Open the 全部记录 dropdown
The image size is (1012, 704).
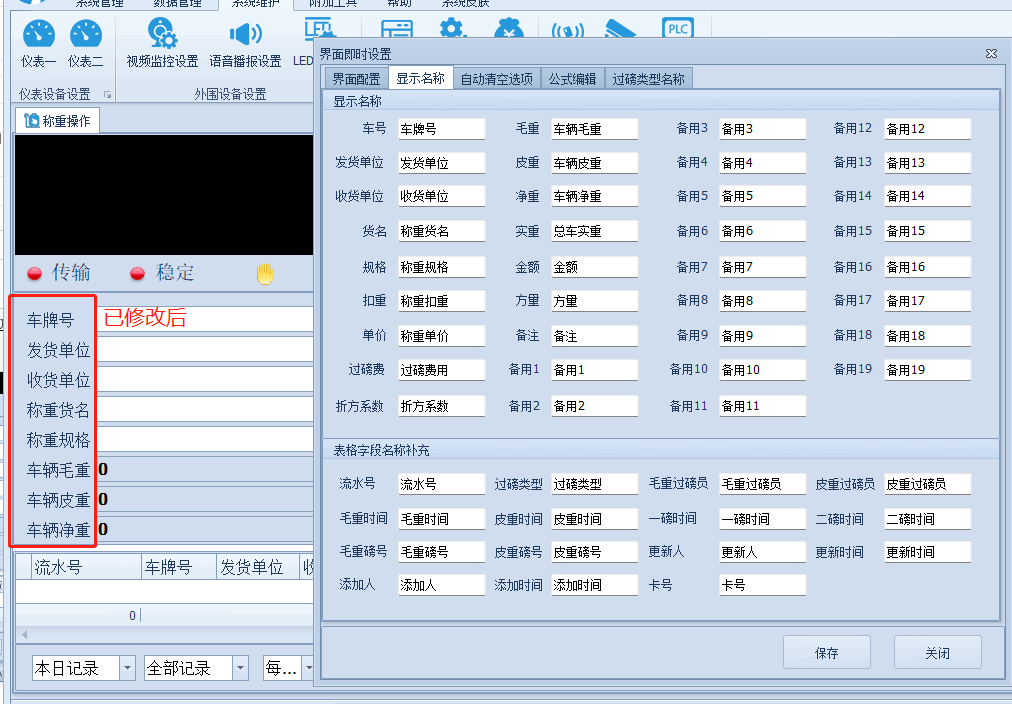point(240,668)
